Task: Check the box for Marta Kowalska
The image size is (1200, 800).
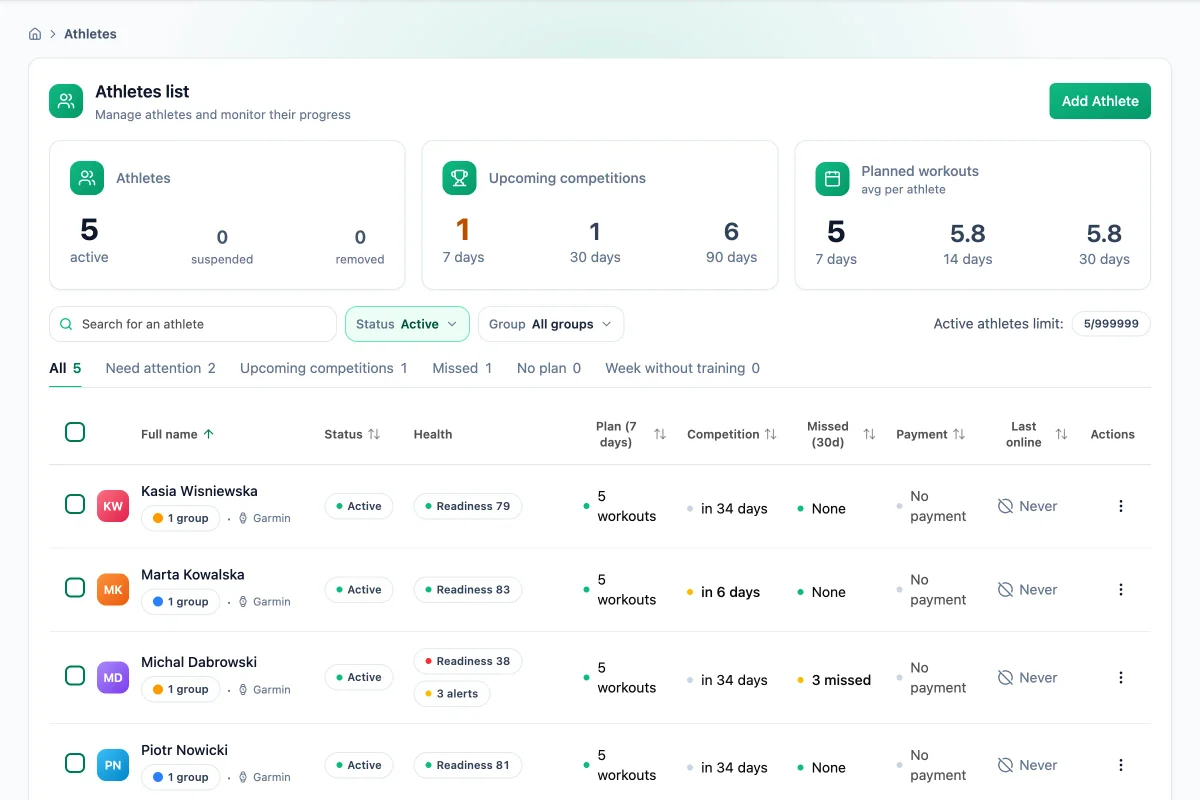Action: click(75, 588)
